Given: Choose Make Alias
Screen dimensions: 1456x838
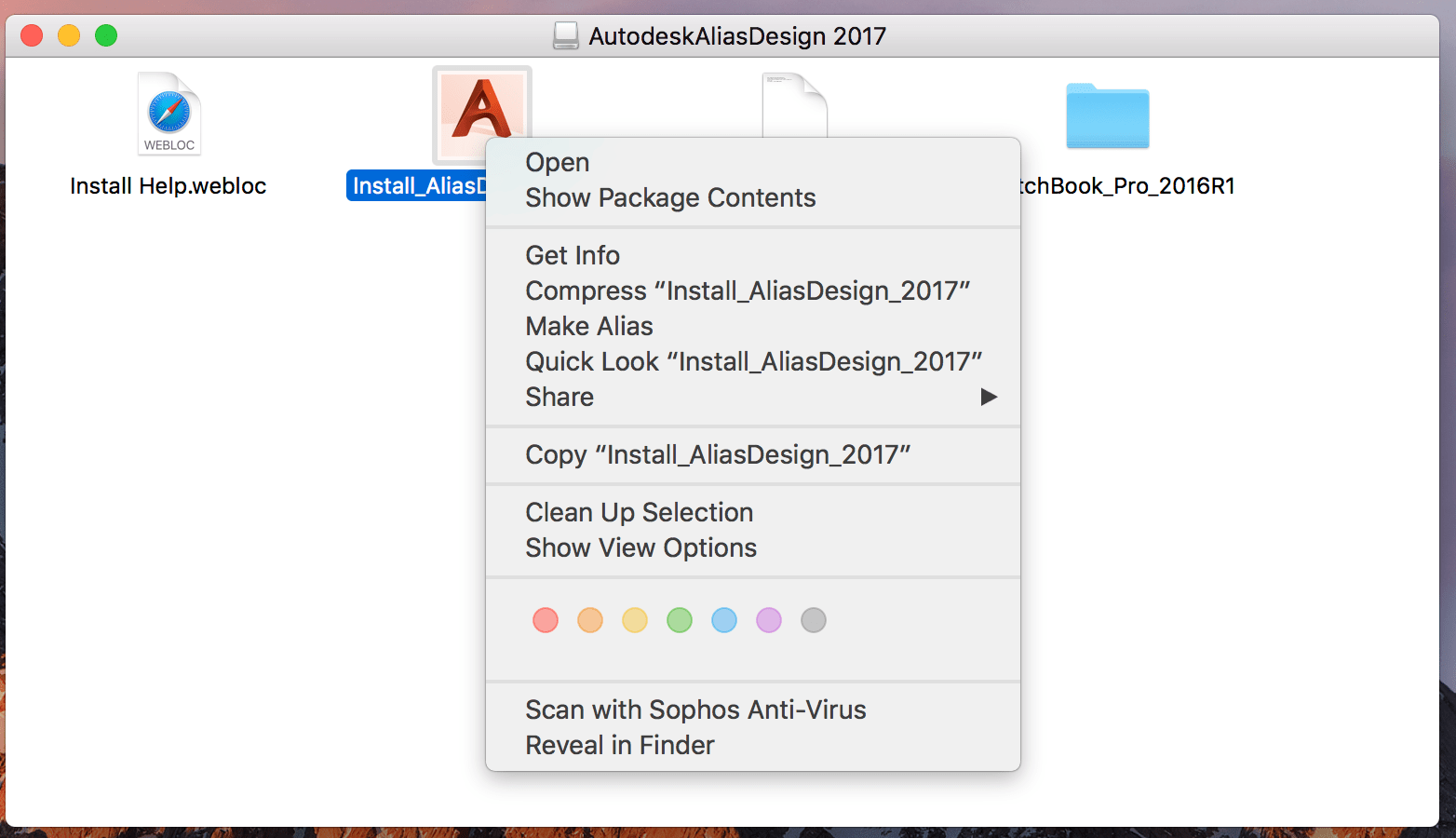Looking at the screenshot, I should (x=588, y=326).
